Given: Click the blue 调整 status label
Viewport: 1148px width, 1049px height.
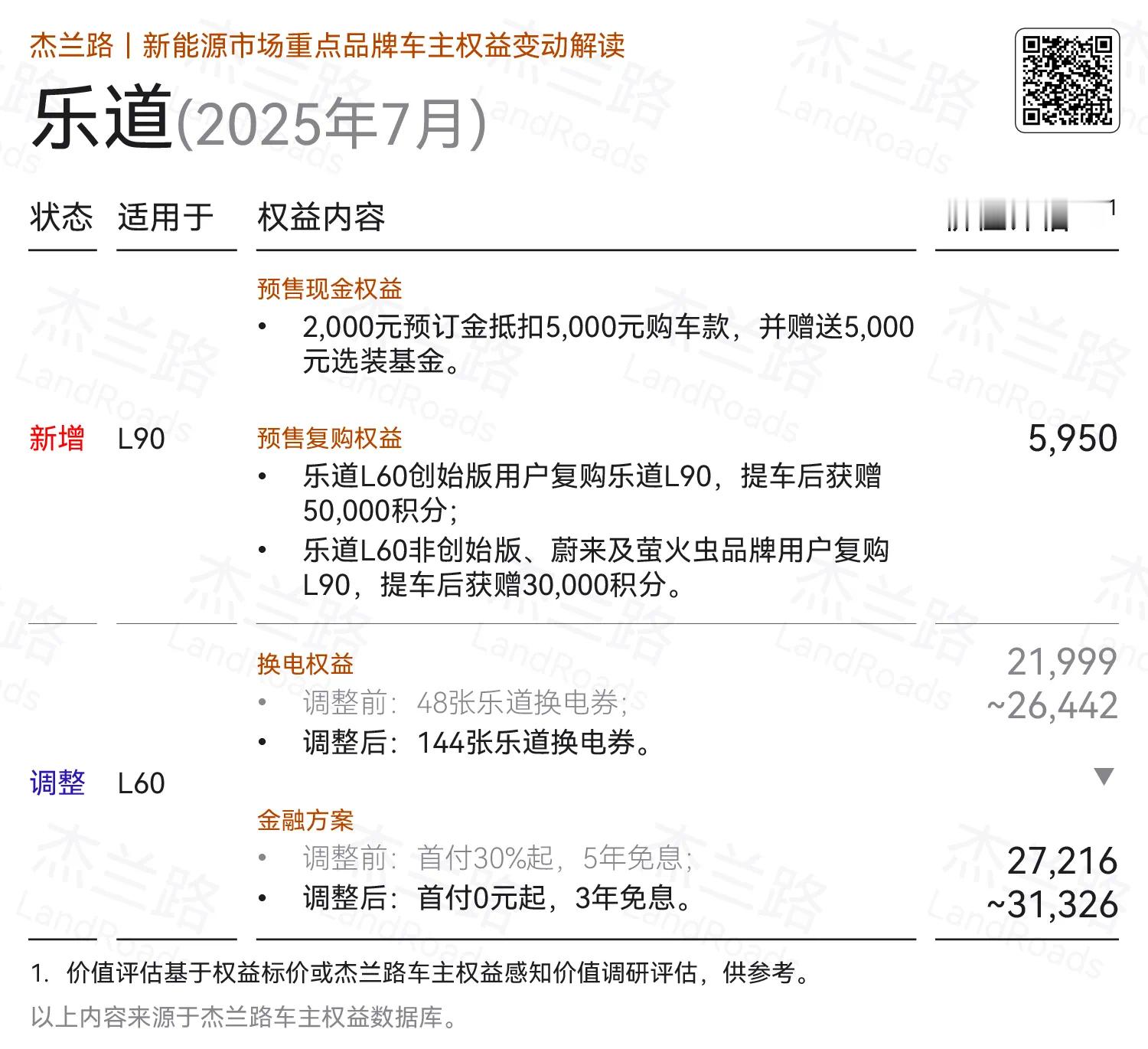Looking at the screenshot, I should [x=57, y=783].
